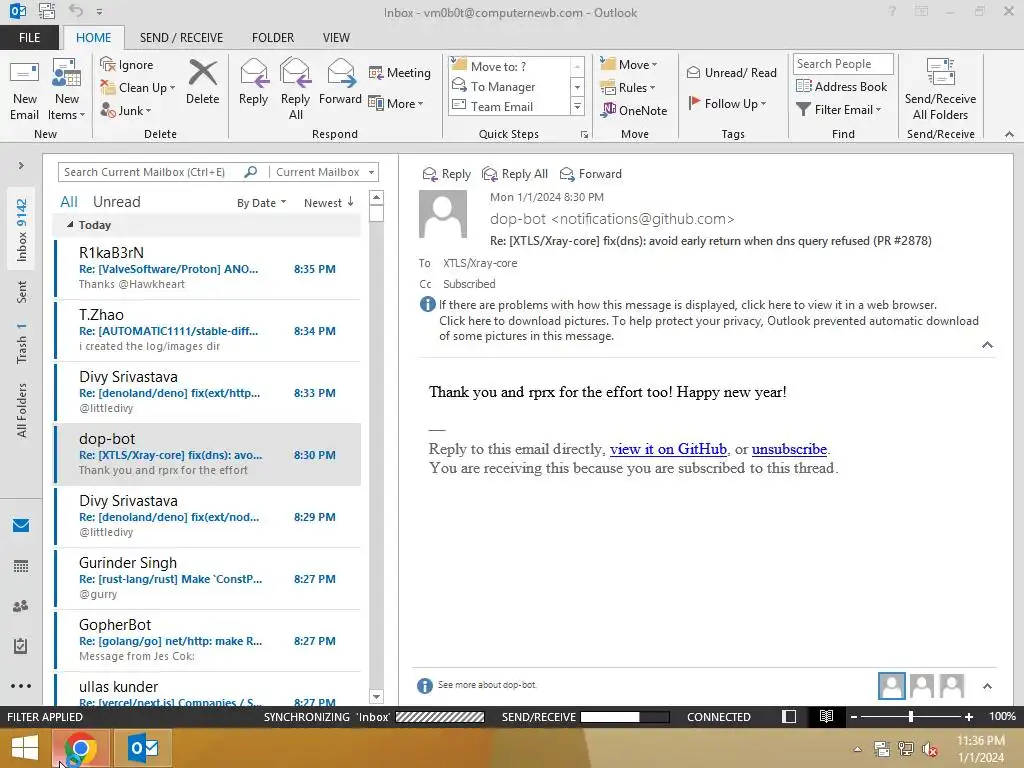Reply using the ribbon Reply icon
The height and width of the screenshot is (768, 1024).
[x=253, y=82]
